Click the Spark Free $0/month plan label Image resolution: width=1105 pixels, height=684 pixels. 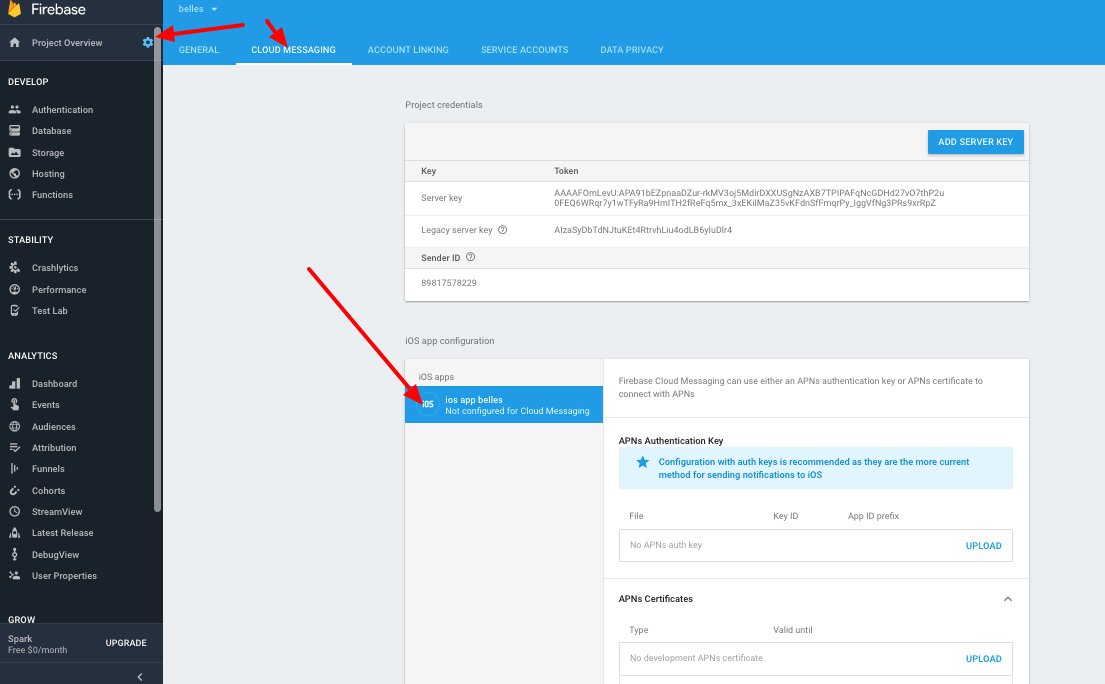37,644
